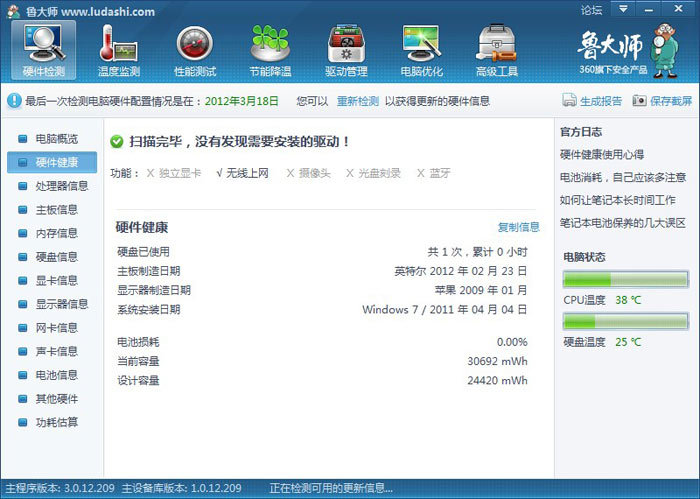Image resolution: width=700 pixels, height=499 pixels.
Task: Open 驱动管理 driver management
Action: tap(346, 50)
